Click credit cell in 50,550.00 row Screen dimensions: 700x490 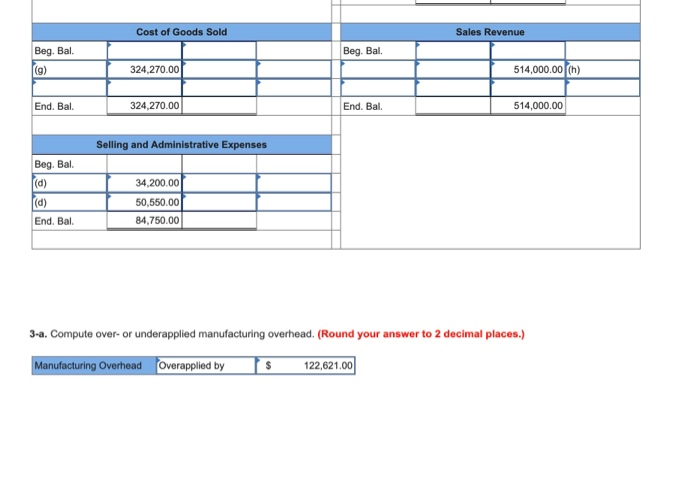point(219,202)
